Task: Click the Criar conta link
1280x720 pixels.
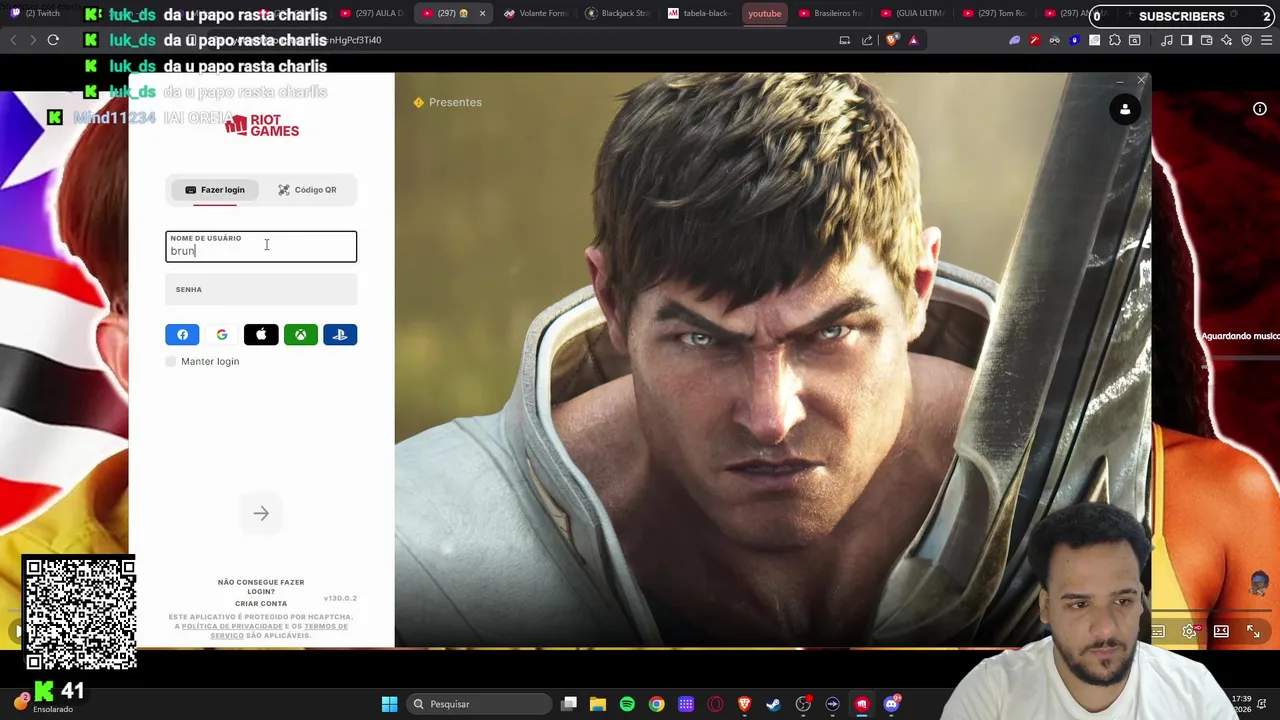Action: tap(261, 604)
